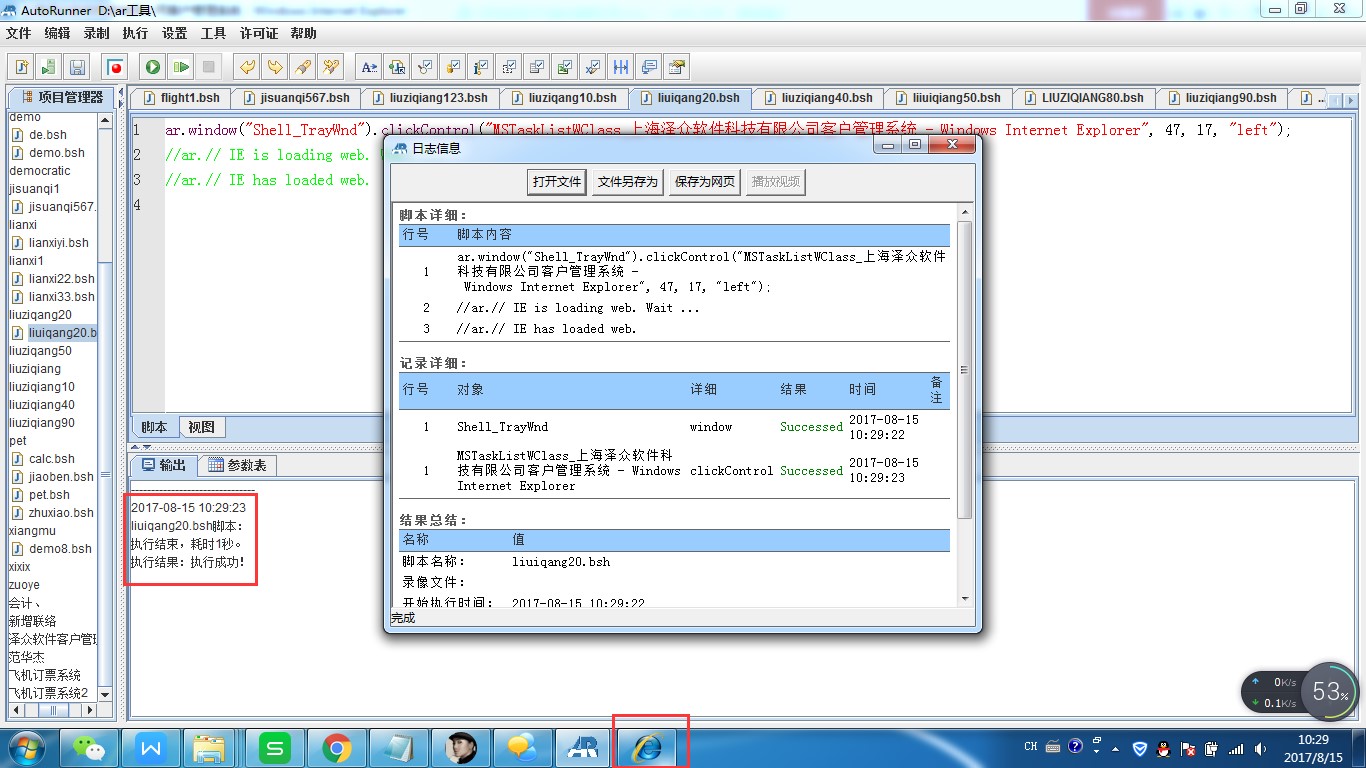Click the Save floppy disk toolbar icon

[x=77, y=67]
